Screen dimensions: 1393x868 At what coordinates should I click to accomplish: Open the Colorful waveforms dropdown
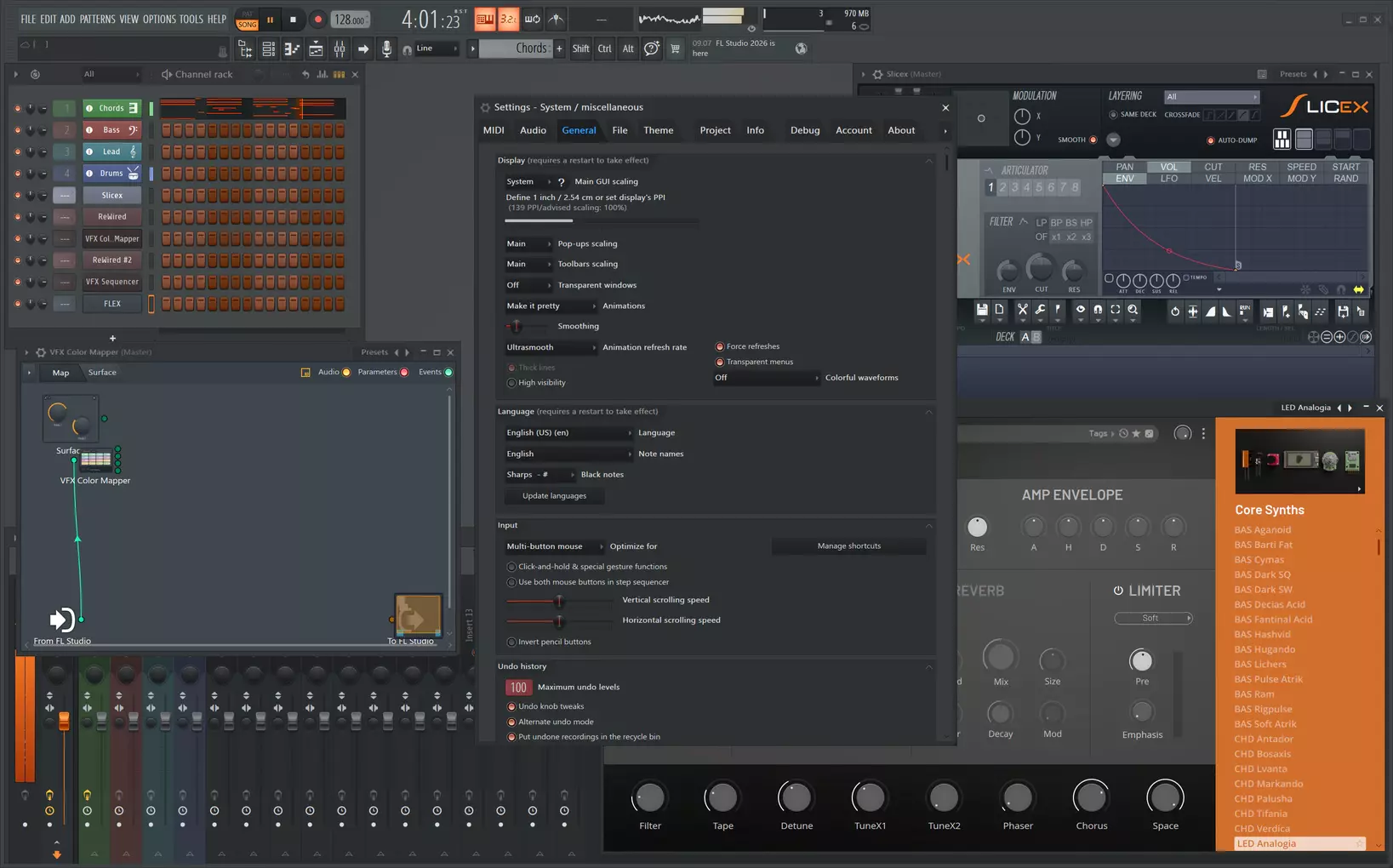pyautogui.click(x=767, y=378)
